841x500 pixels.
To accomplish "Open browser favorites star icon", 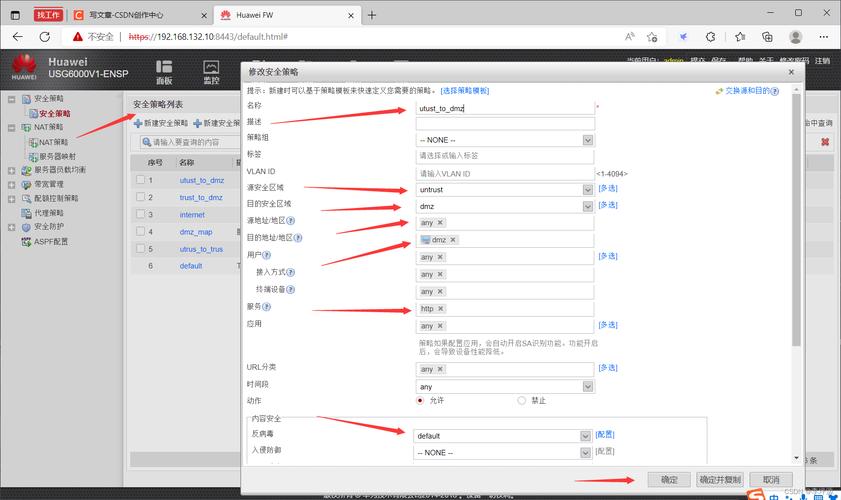I will pos(652,36).
